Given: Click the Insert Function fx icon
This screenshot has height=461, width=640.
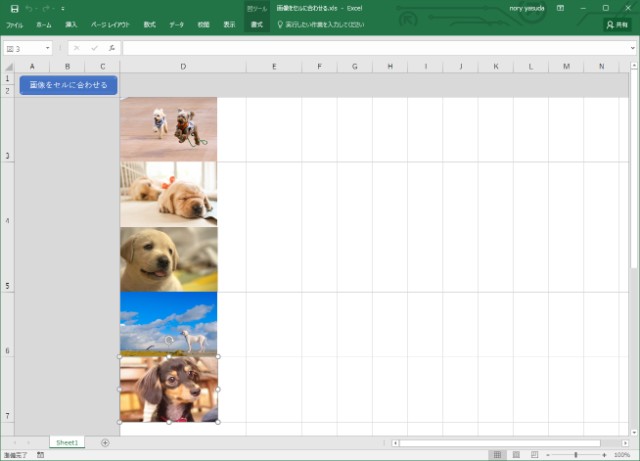Looking at the screenshot, I should pyautogui.click(x=112, y=48).
